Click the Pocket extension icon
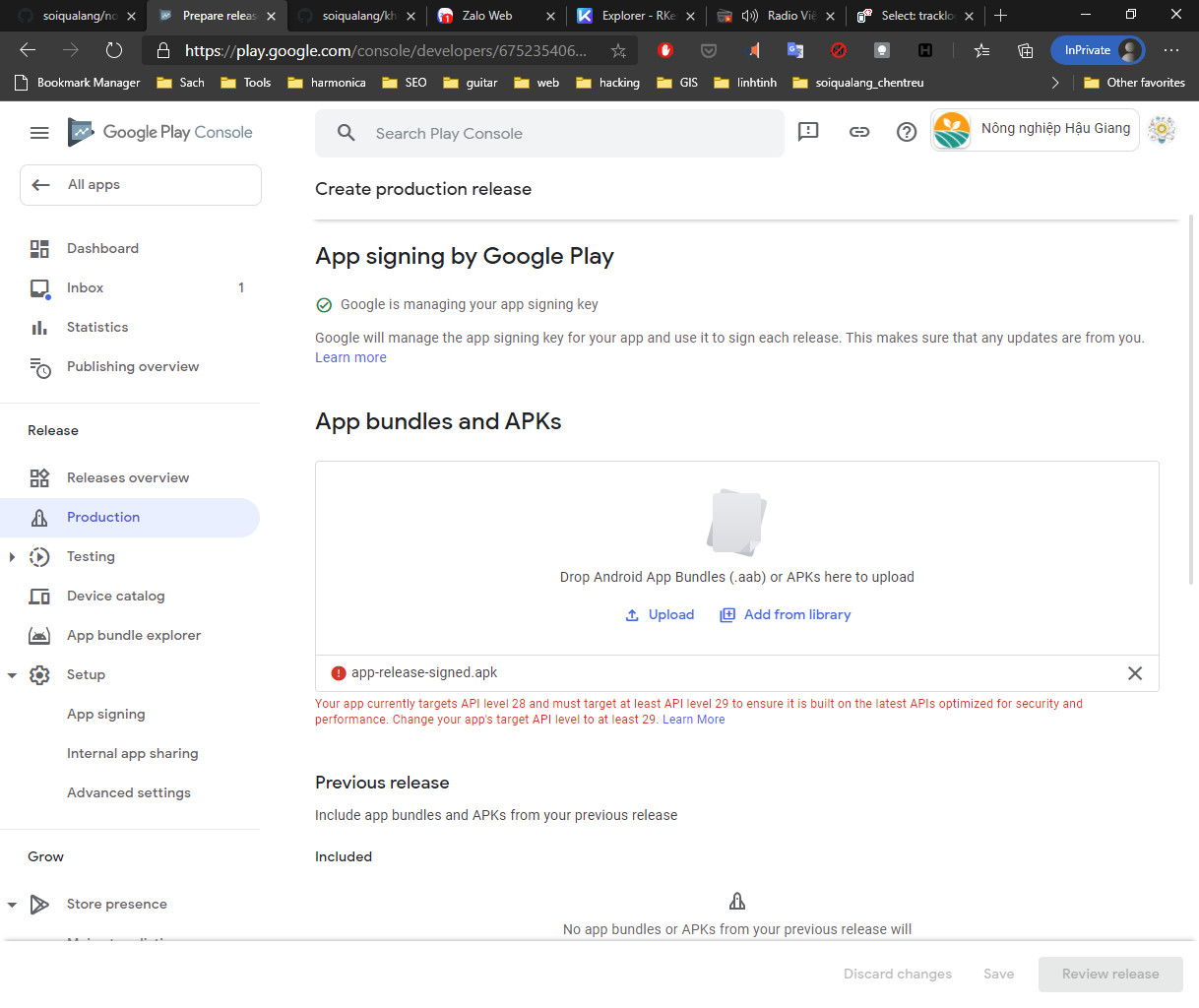This screenshot has height=1008, width=1199. pyautogui.click(x=709, y=50)
